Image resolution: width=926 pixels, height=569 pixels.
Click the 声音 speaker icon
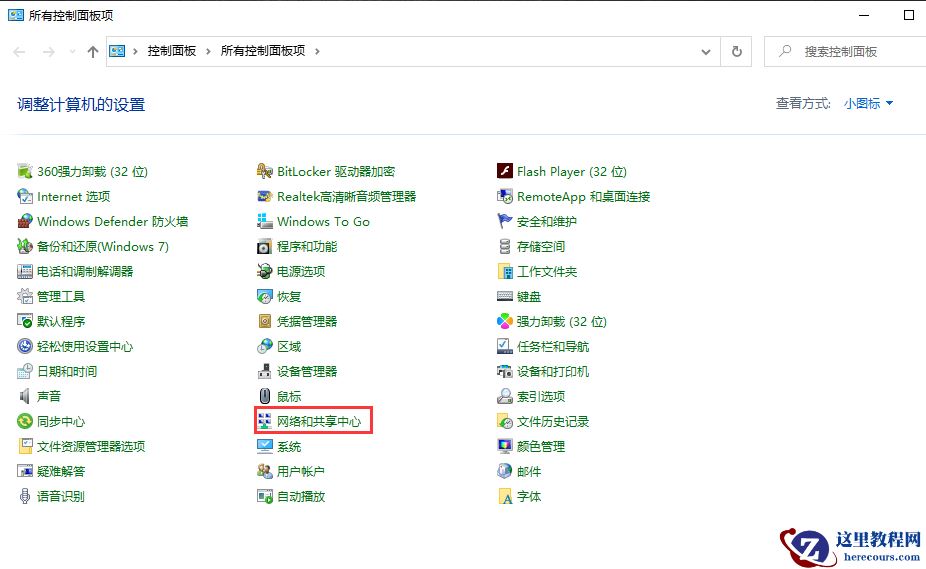coord(25,396)
